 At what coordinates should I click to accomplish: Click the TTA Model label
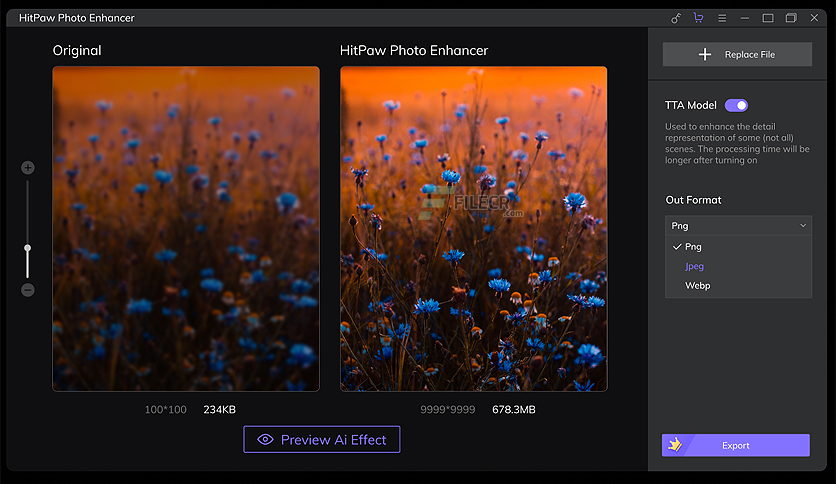pyautogui.click(x=691, y=106)
